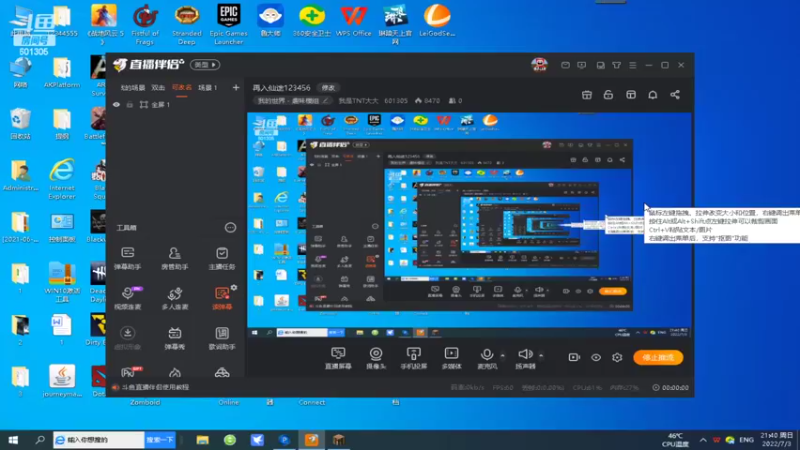
Task: Open the user avatar in the title bar
Action: coord(539,65)
